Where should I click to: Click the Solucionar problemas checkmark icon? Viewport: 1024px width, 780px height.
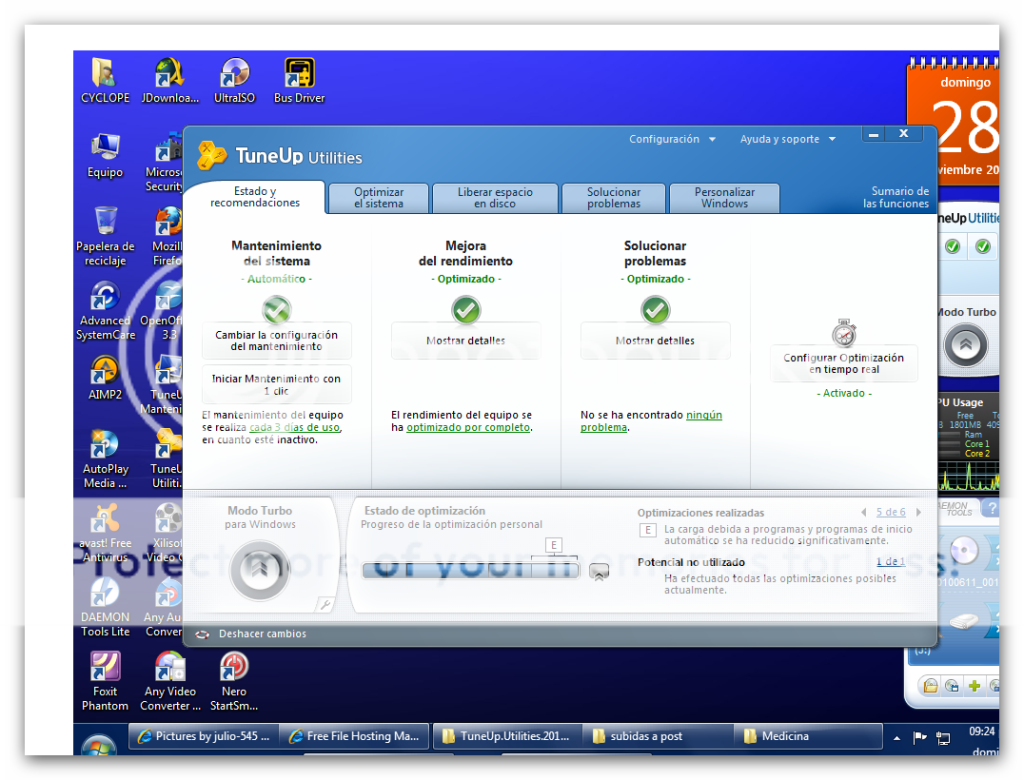[x=655, y=310]
